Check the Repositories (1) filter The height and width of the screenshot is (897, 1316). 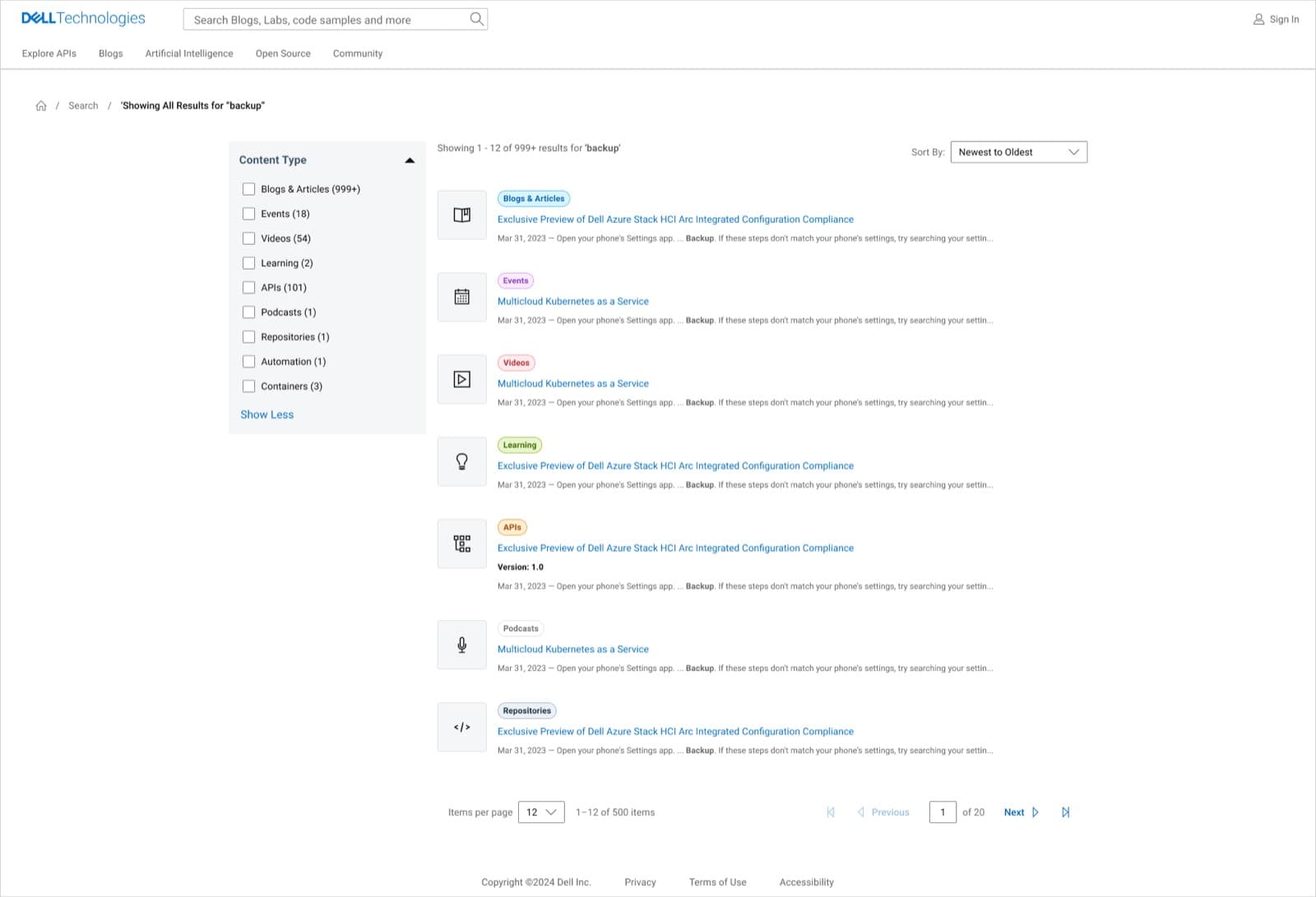point(248,337)
